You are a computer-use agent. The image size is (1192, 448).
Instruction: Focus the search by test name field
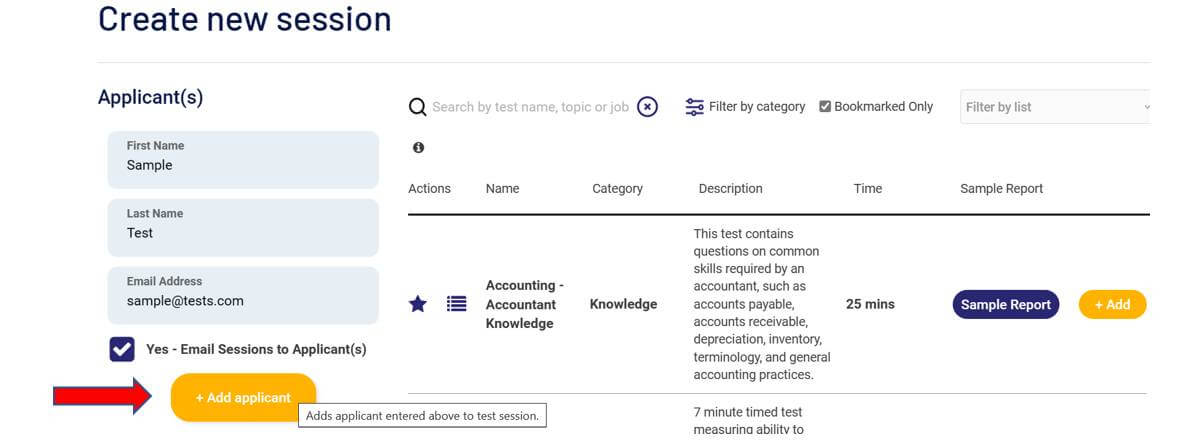point(531,106)
